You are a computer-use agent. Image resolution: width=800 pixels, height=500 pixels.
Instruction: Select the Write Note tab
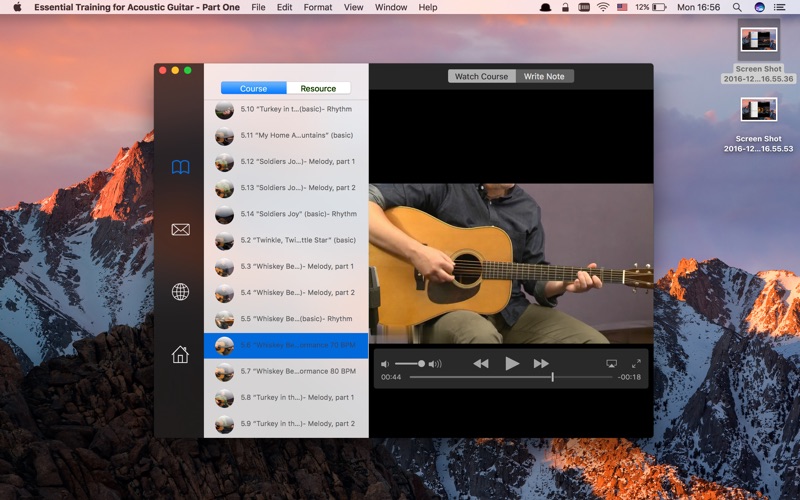tap(544, 76)
